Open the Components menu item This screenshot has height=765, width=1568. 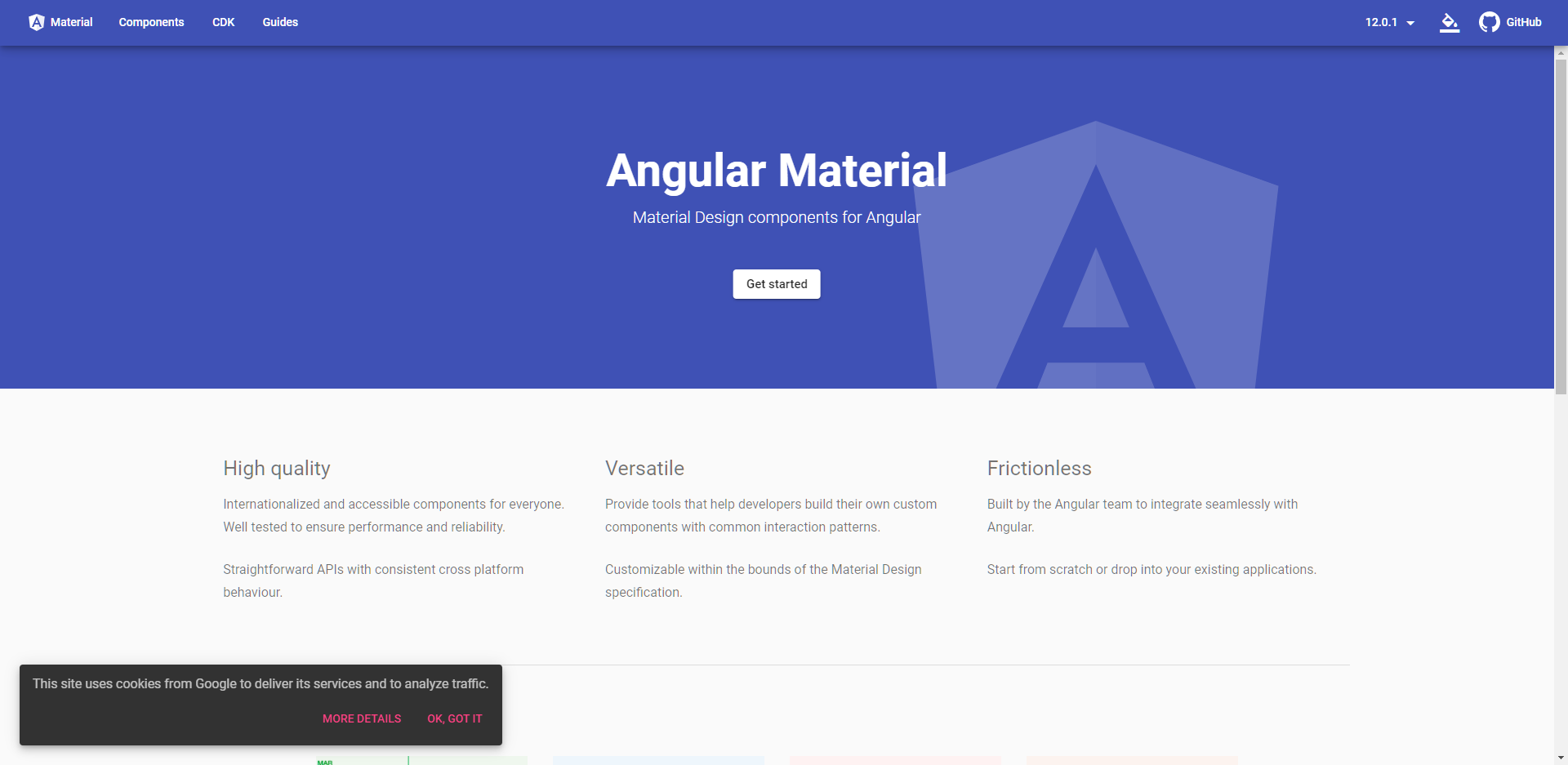point(151,22)
